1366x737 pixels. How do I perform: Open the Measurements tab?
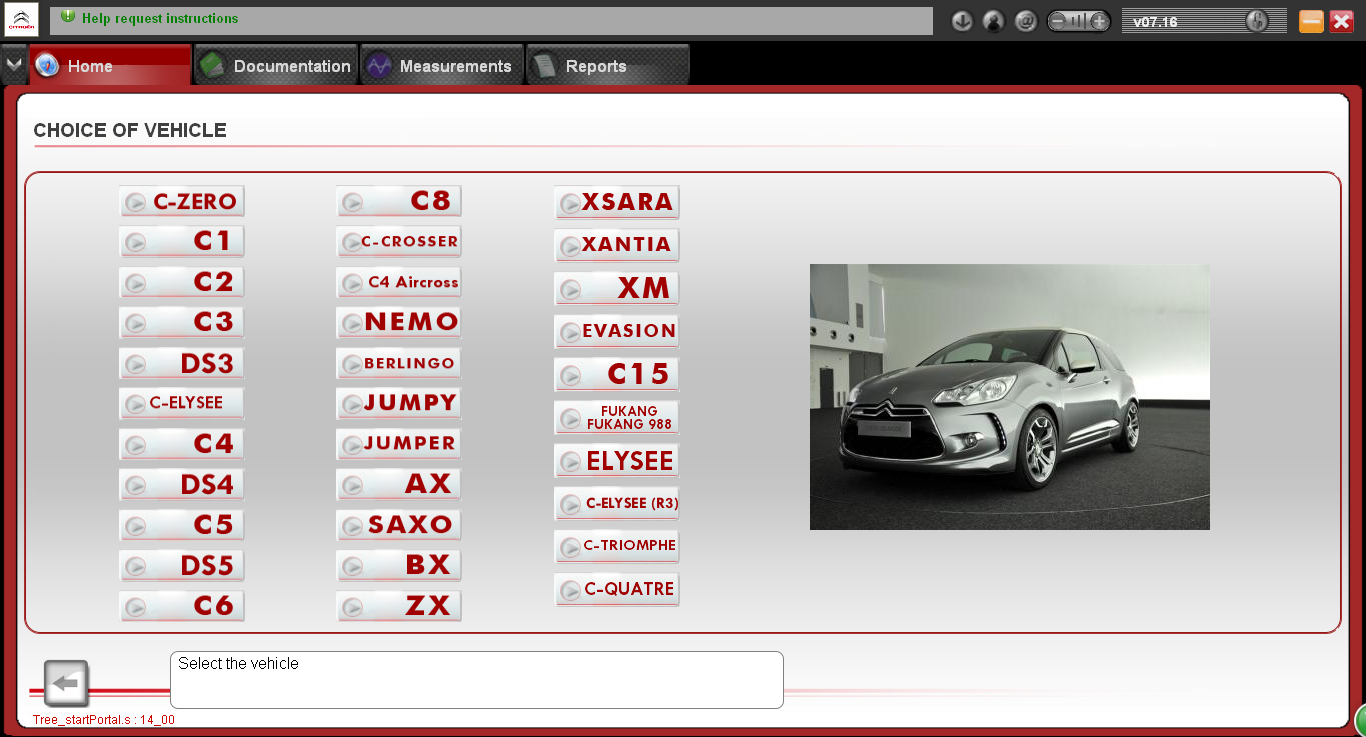442,66
